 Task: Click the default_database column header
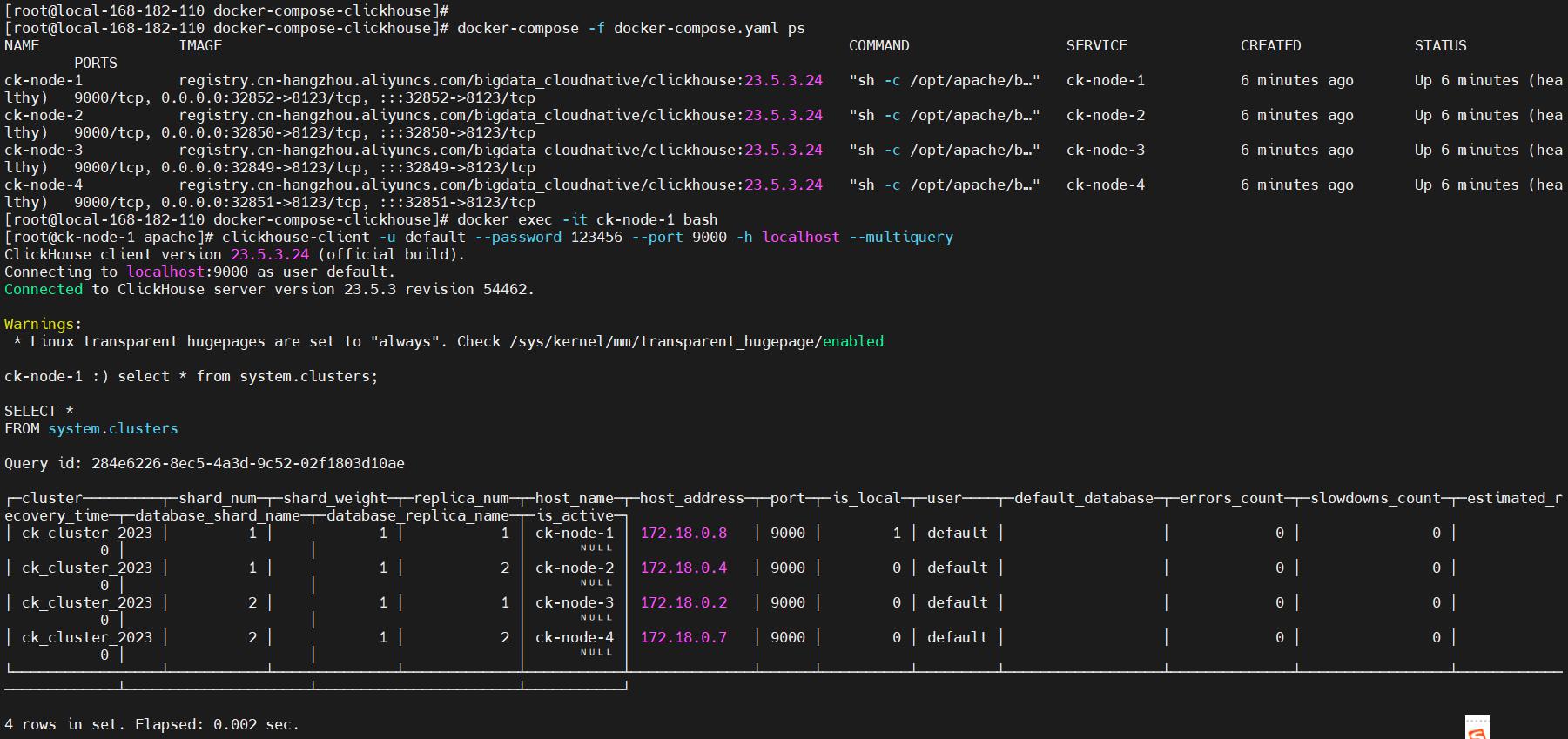tap(1084, 498)
